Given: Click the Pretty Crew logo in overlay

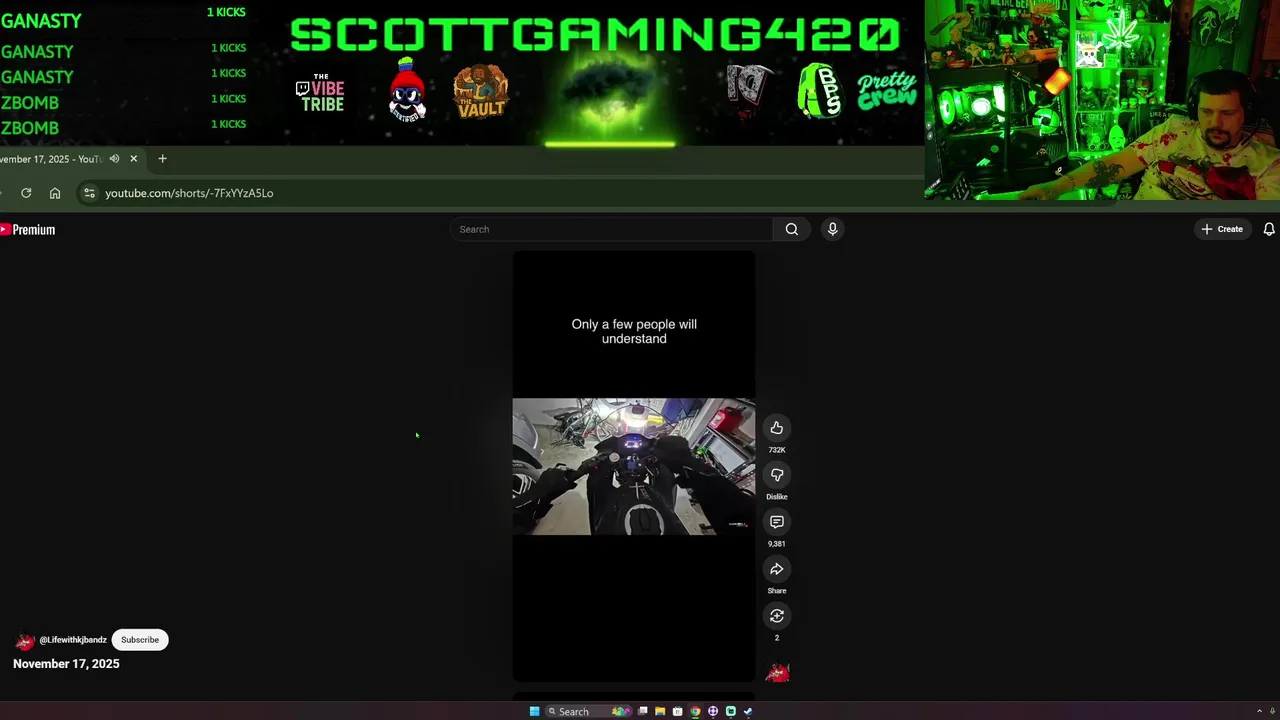Looking at the screenshot, I should tap(887, 90).
